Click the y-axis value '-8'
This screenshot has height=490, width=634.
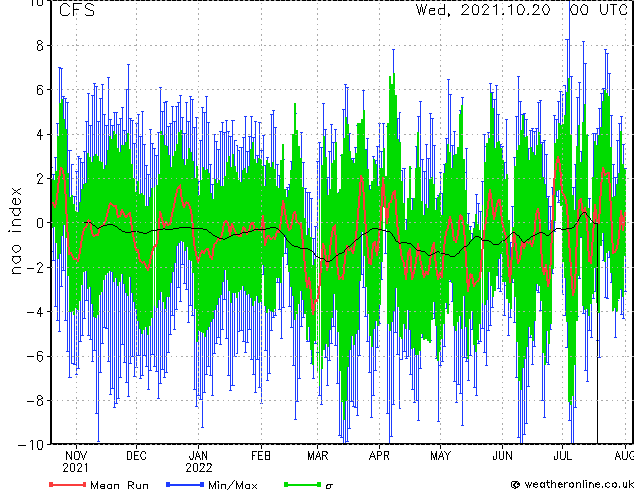point(35,401)
